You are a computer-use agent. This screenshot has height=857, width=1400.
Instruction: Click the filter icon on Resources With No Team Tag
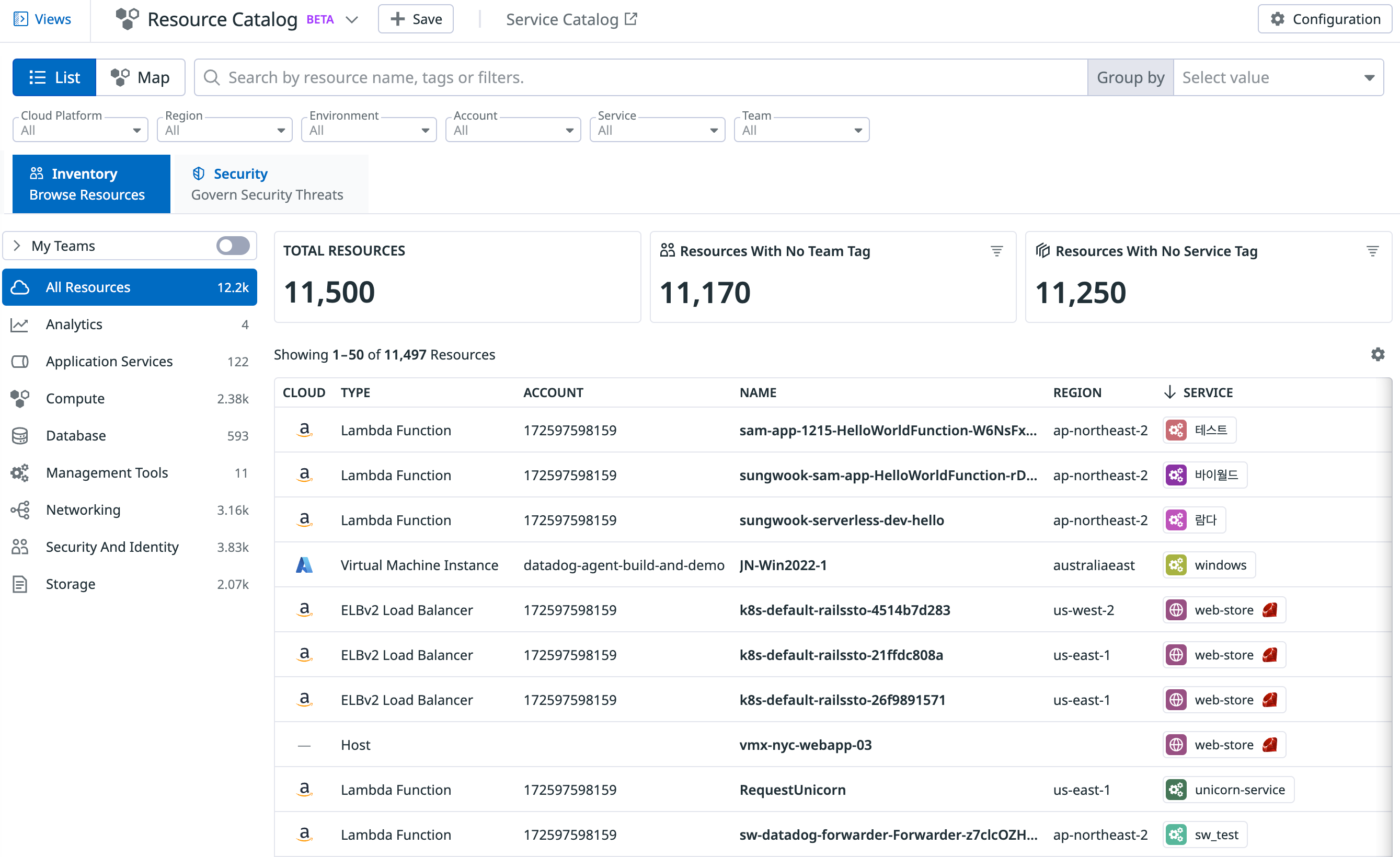[997, 250]
